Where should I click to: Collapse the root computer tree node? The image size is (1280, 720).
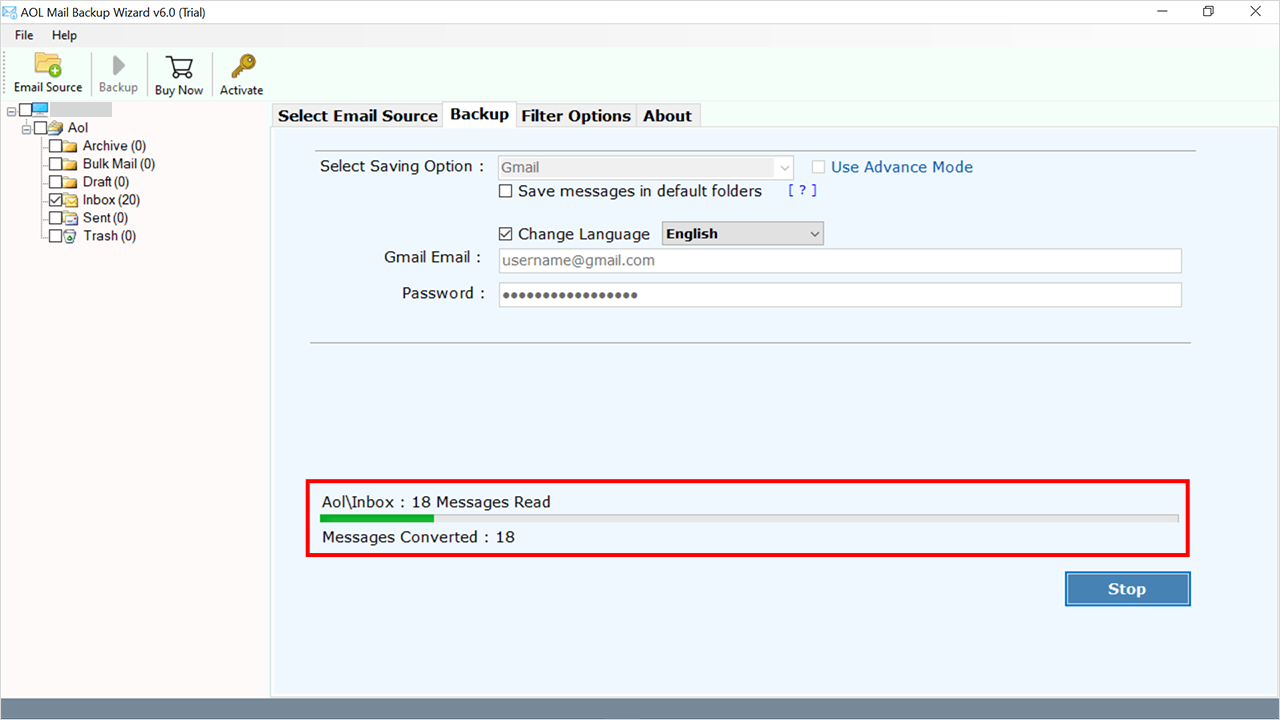click(12, 110)
